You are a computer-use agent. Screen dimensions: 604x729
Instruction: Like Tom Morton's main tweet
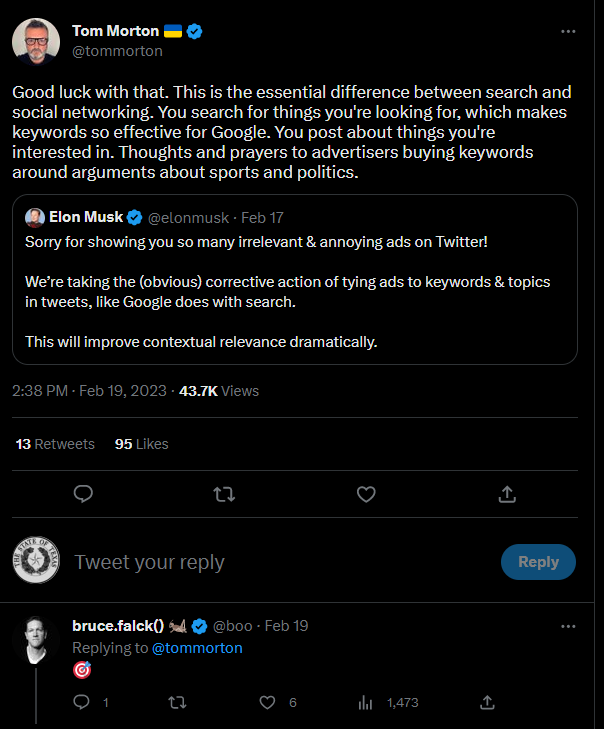366,494
